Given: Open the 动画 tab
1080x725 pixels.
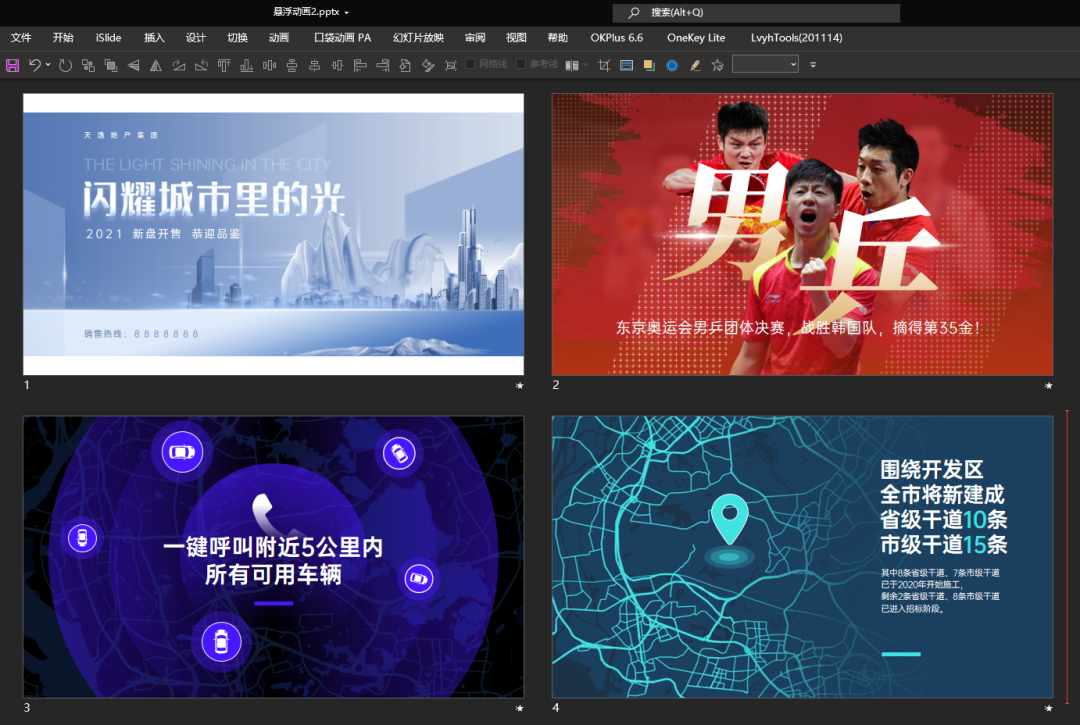Looking at the screenshot, I should tap(278, 38).
